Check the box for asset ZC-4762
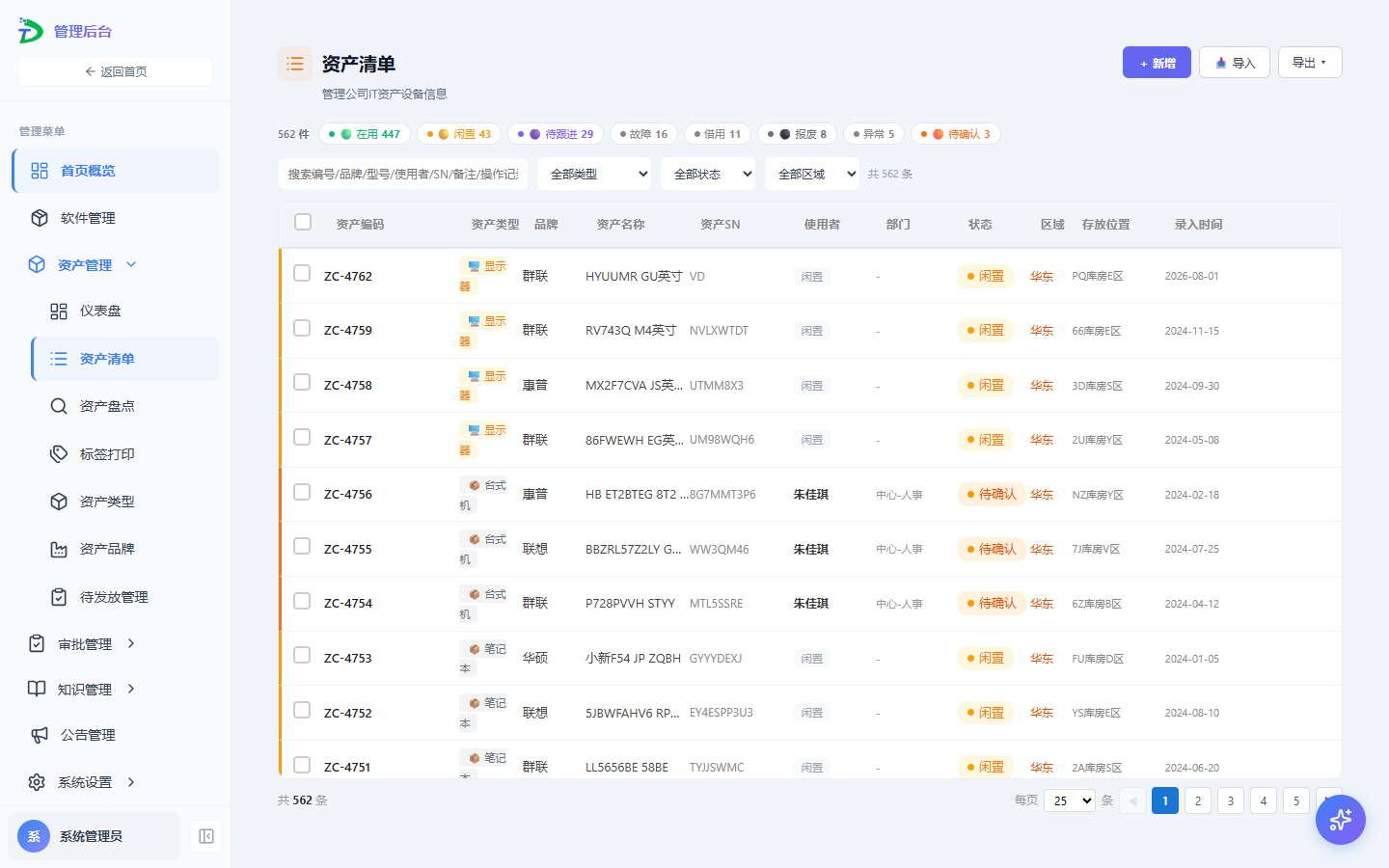The image size is (1389, 868). tap(302, 273)
